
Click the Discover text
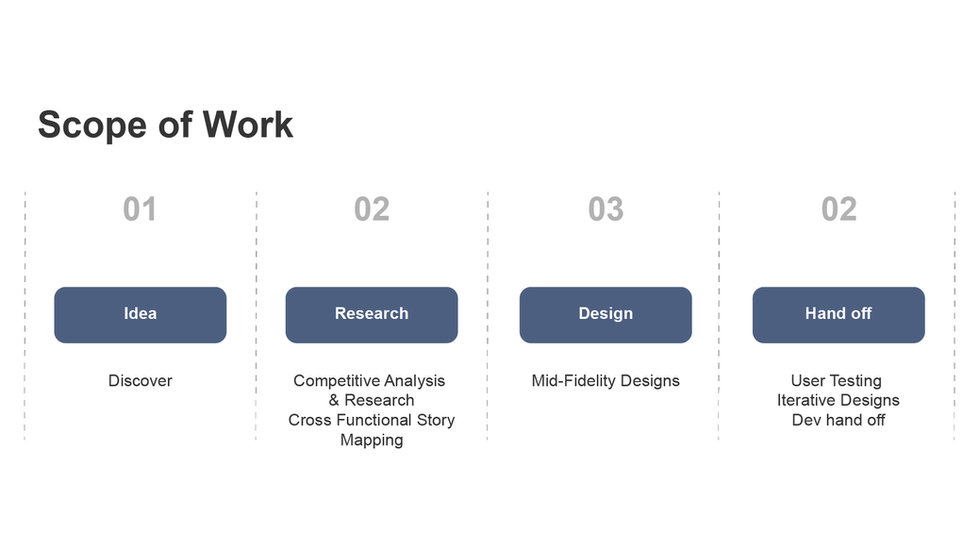click(140, 381)
